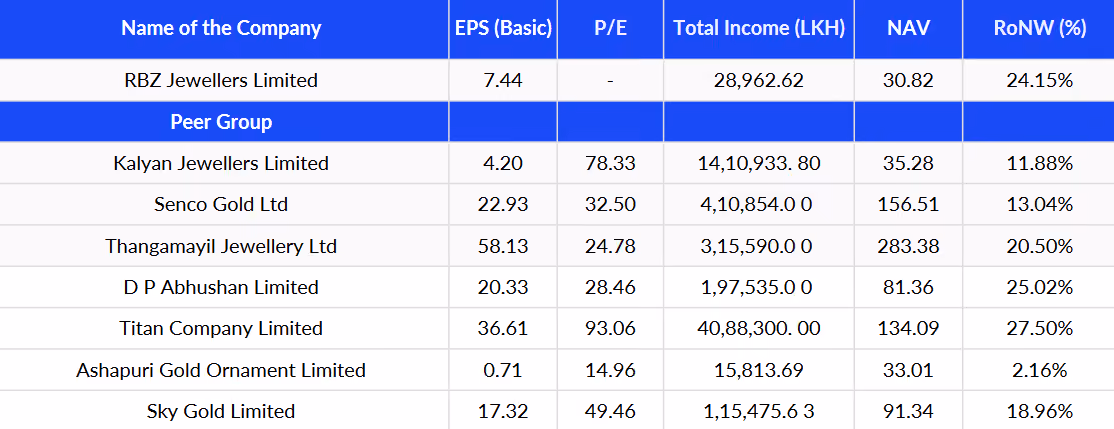The height and width of the screenshot is (429, 1114).
Task: Select the 'Peer Group' section label
Action: (221, 122)
